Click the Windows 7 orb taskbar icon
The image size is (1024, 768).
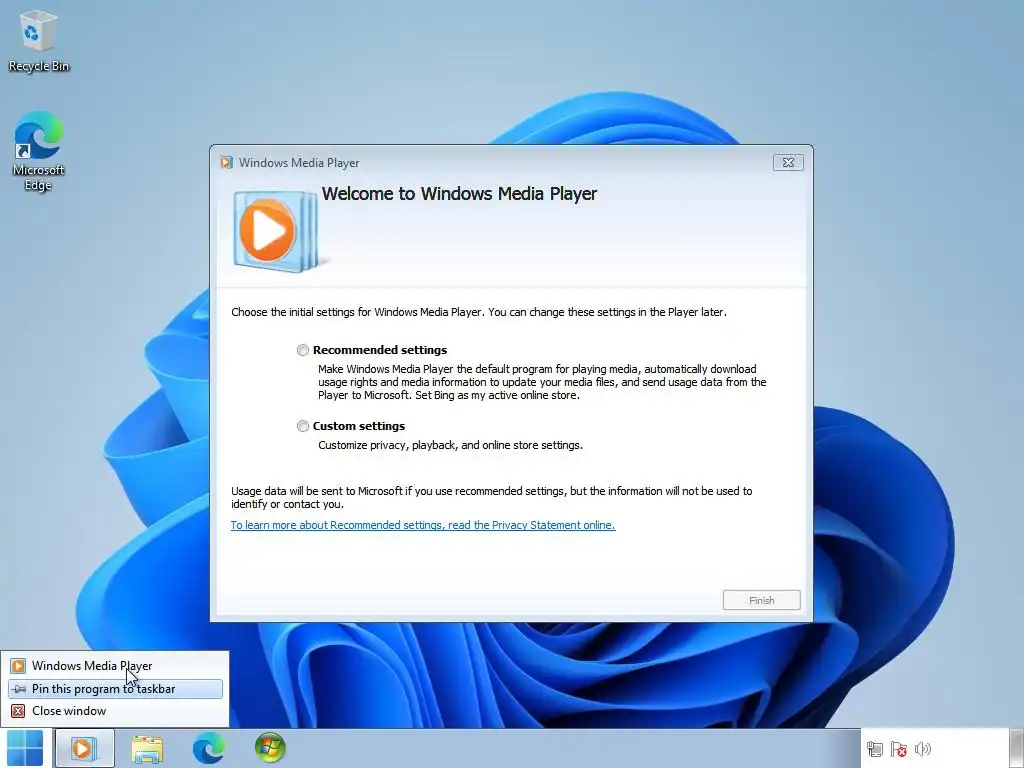point(270,748)
